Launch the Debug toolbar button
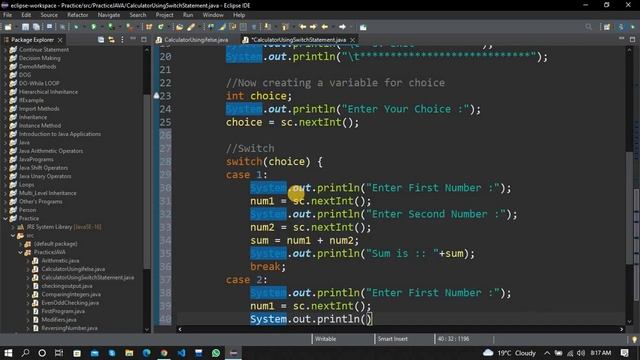The image size is (640, 360). pos(76,27)
